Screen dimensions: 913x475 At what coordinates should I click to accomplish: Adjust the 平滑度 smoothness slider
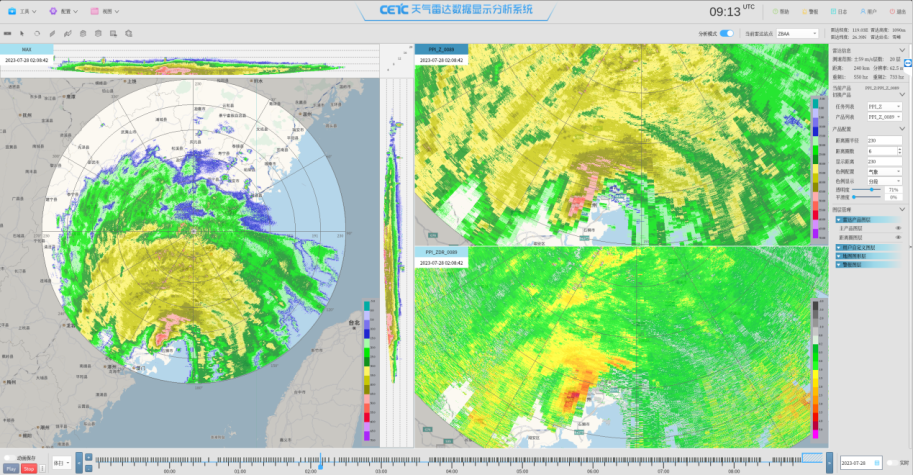868,197
